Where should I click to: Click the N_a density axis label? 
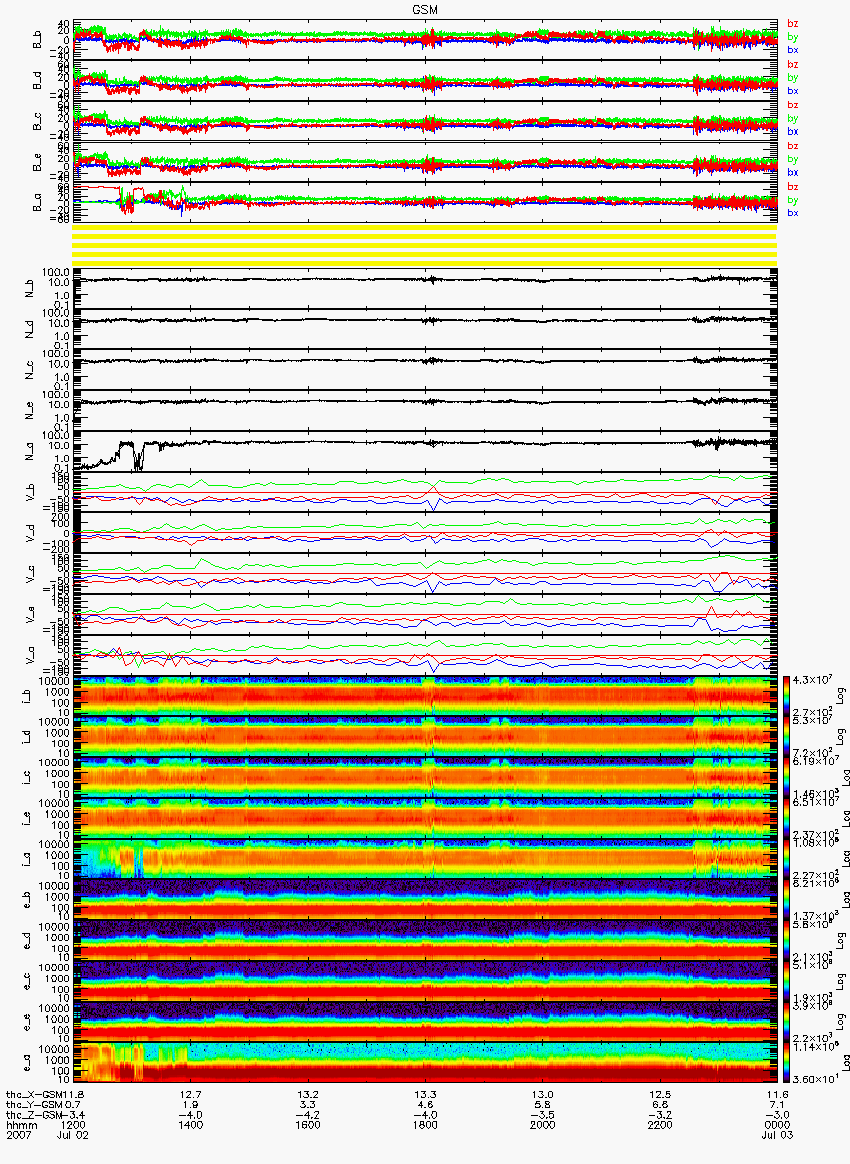pos(30,451)
